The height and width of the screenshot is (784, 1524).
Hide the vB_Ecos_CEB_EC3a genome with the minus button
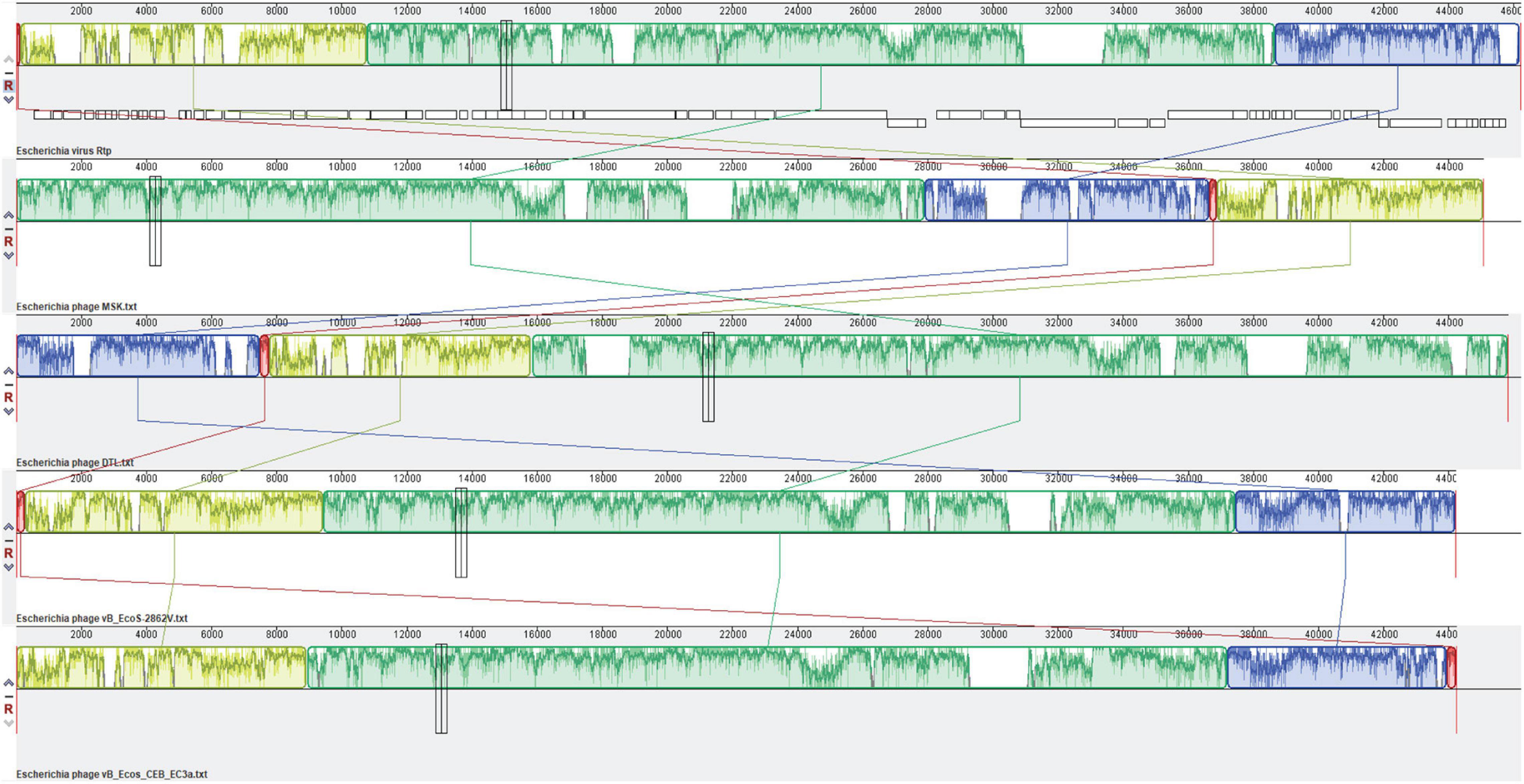8,696
